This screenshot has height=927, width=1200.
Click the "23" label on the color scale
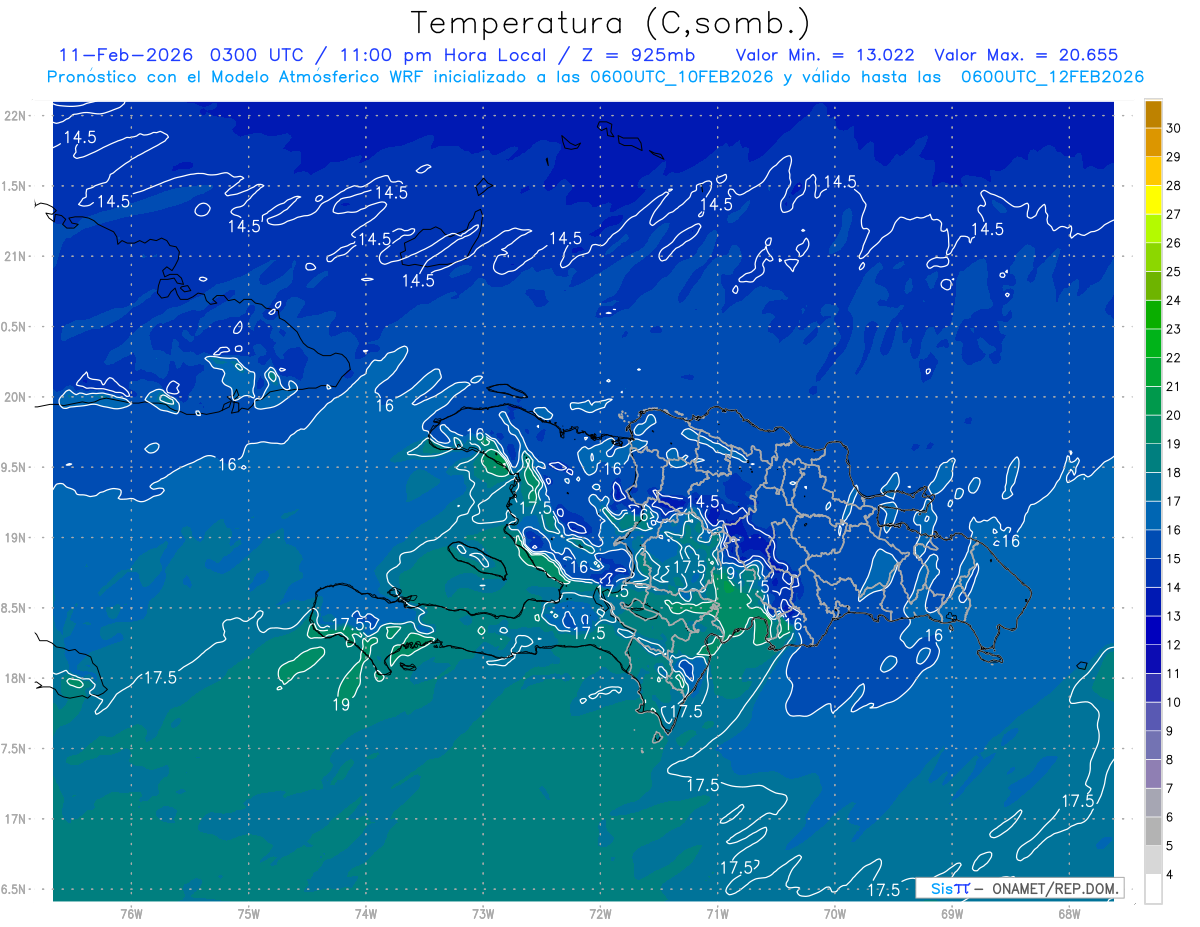1174,329
